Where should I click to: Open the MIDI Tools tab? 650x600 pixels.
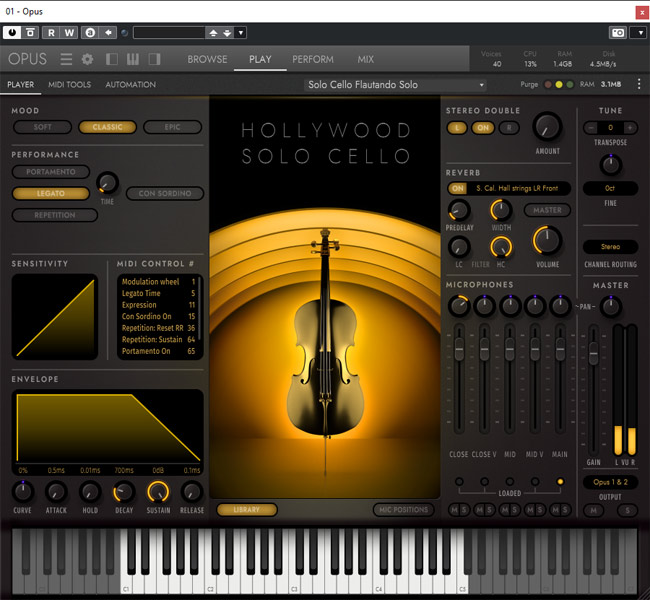[69, 85]
